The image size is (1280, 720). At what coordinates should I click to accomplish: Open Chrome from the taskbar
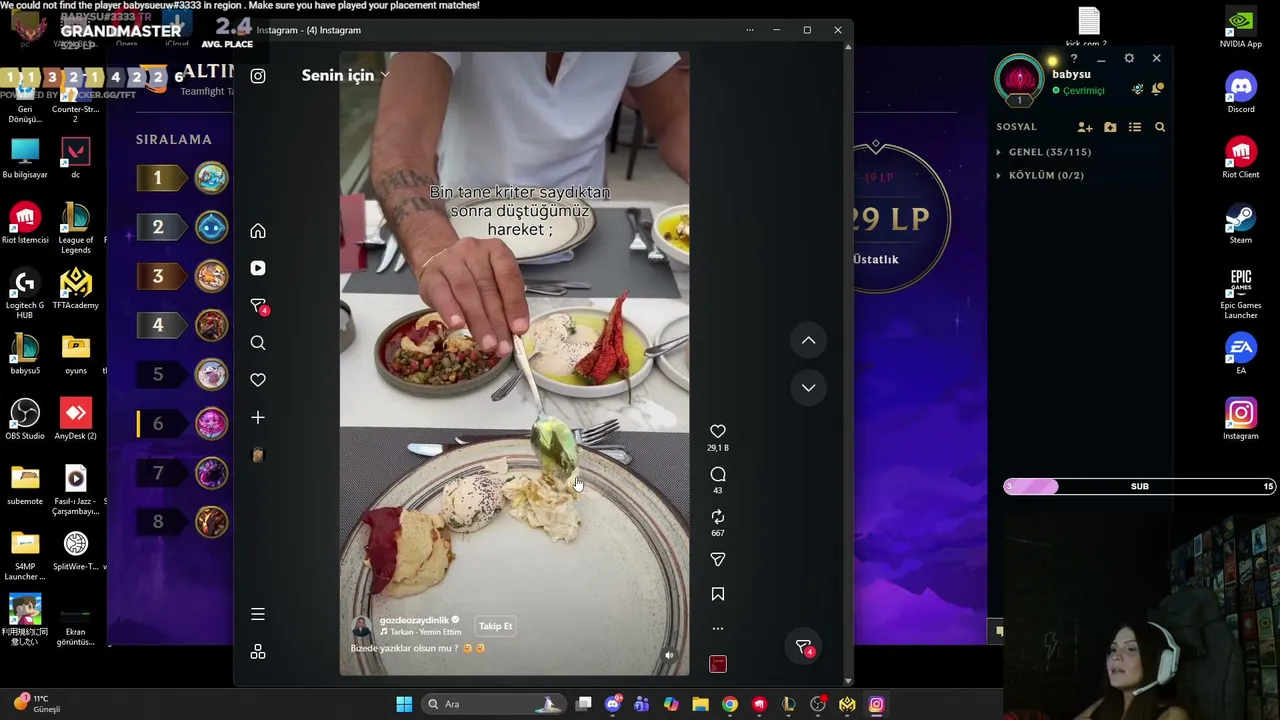point(730,704)
